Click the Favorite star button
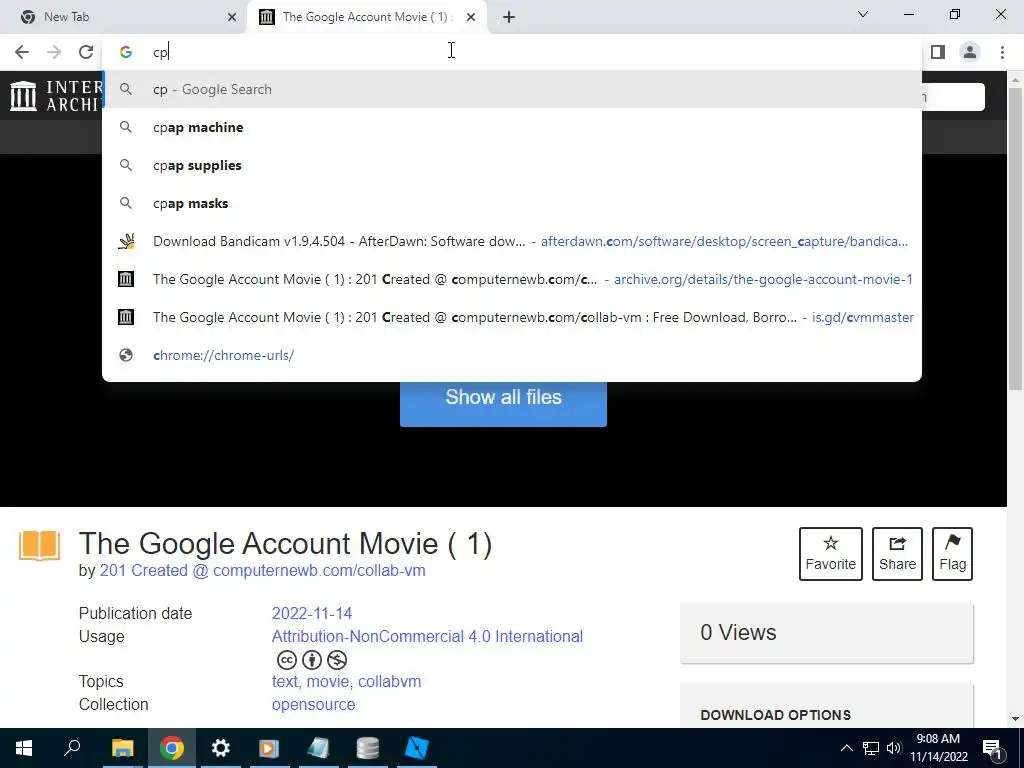This screenshot has height=768, width=1024. tap(831, 554)
